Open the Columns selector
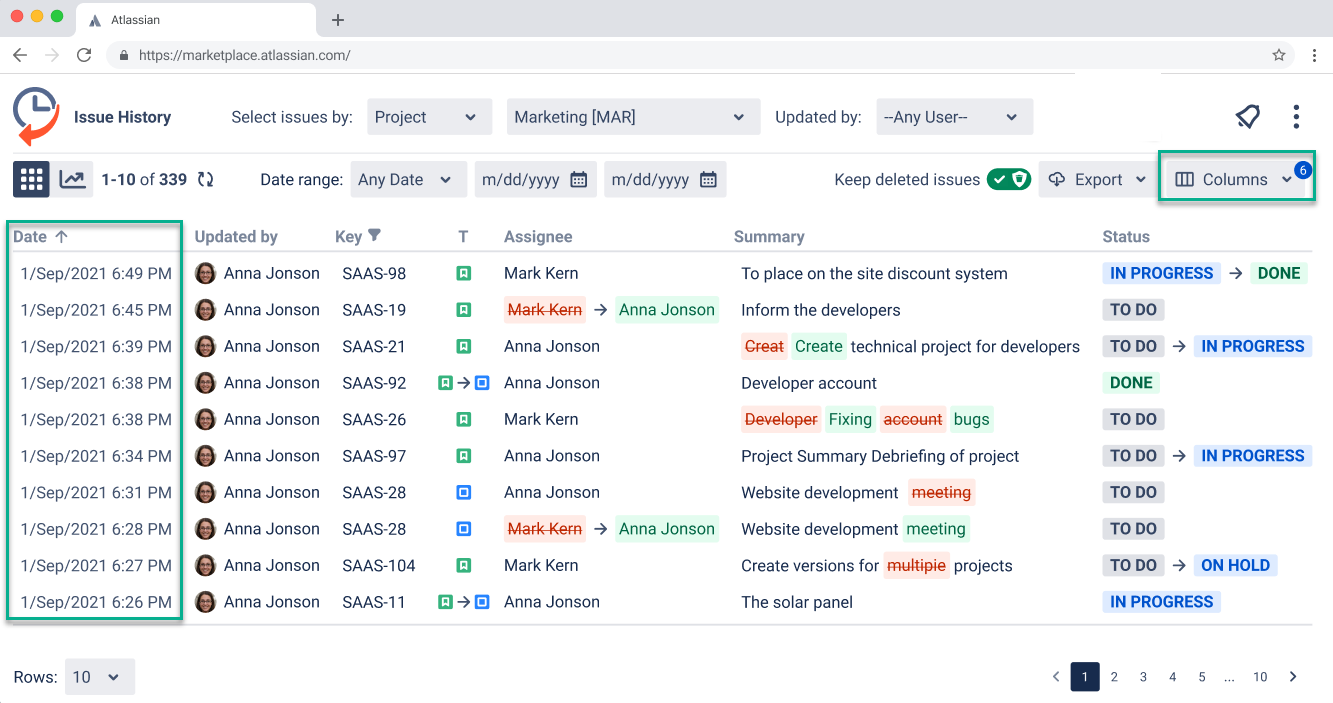Image resolution: width=1333 pixels, height=703 pixels. click(1235, 180)
